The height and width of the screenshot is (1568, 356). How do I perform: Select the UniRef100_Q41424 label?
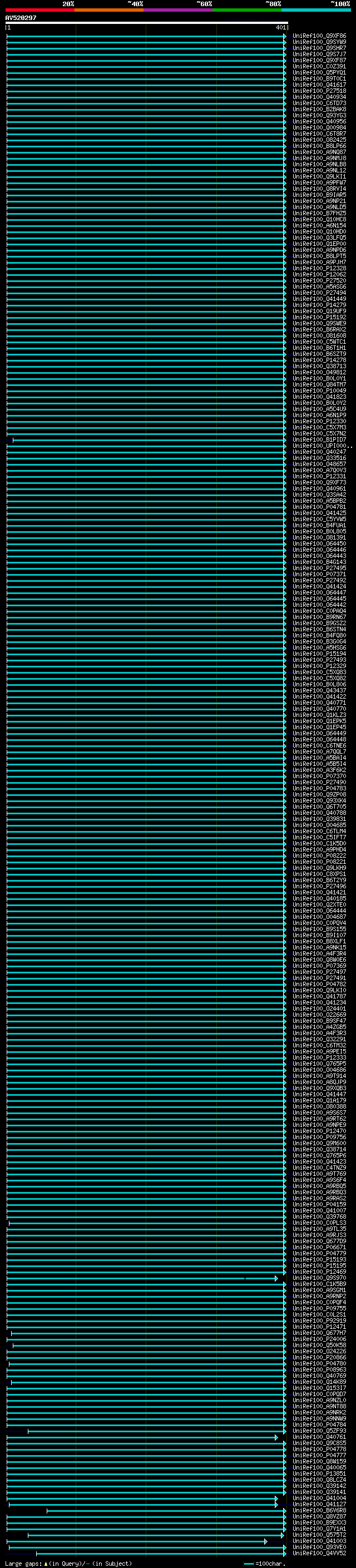(x=319, y=586)
